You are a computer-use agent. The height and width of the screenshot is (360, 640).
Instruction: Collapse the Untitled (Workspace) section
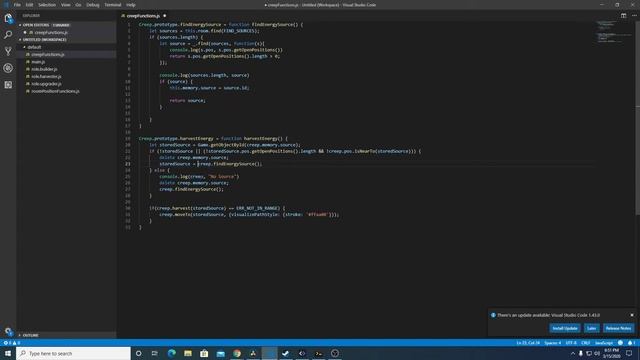(x=67, y=40)
